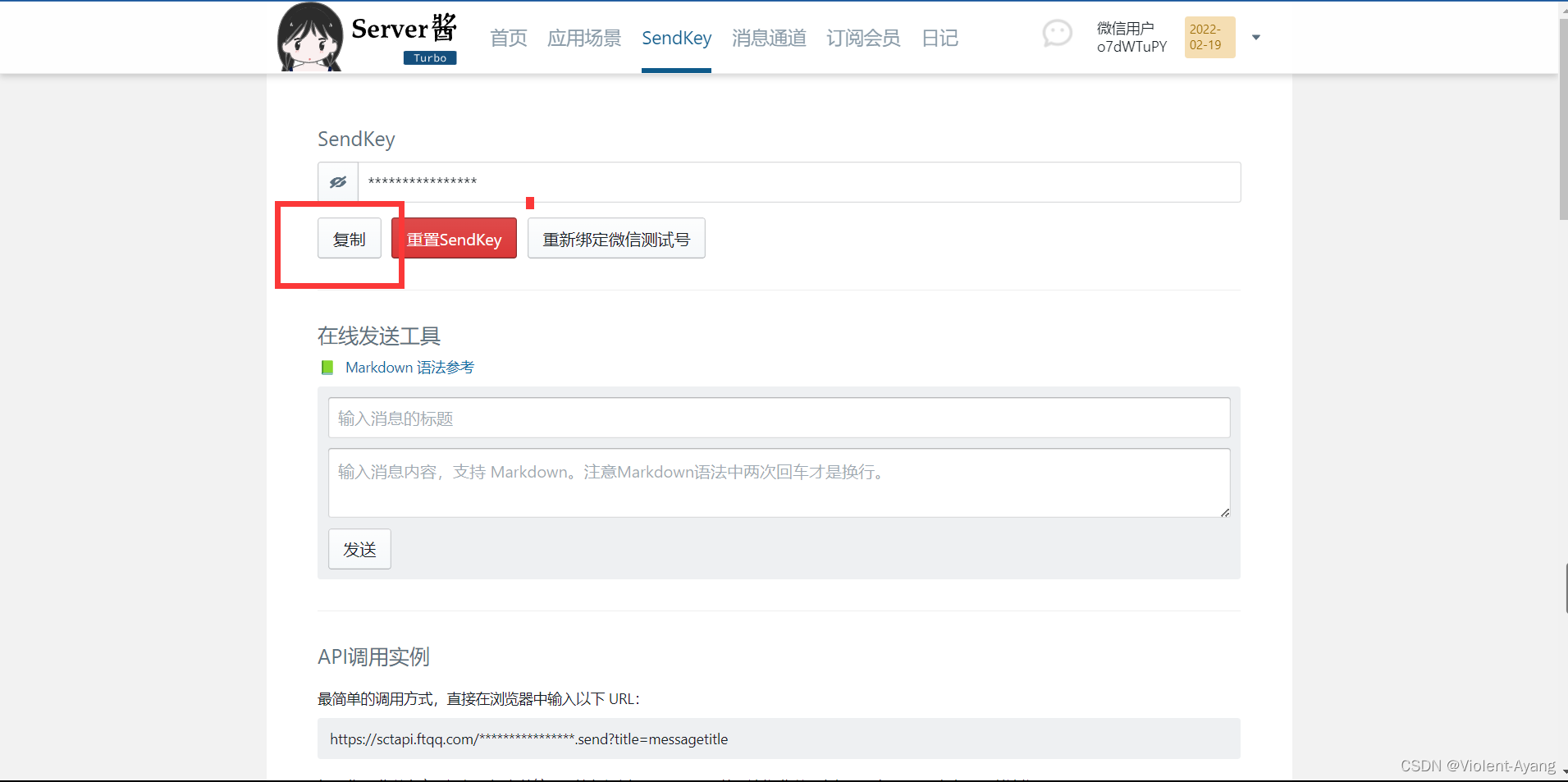The height and width of the screenshot is (782, 1568).
Task: Open the Markdown 语法参考 link
Action: click(x=409, y=368)
